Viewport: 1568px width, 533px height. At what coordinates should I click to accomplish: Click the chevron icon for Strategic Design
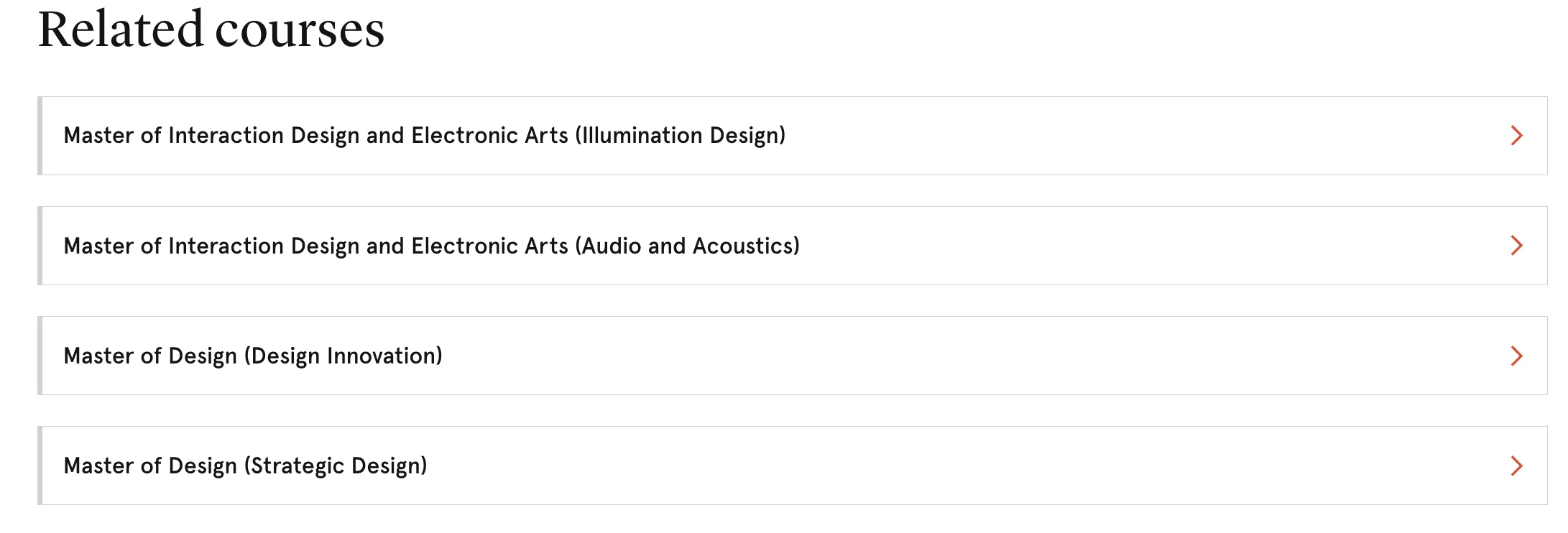(x=1516, y=466)
